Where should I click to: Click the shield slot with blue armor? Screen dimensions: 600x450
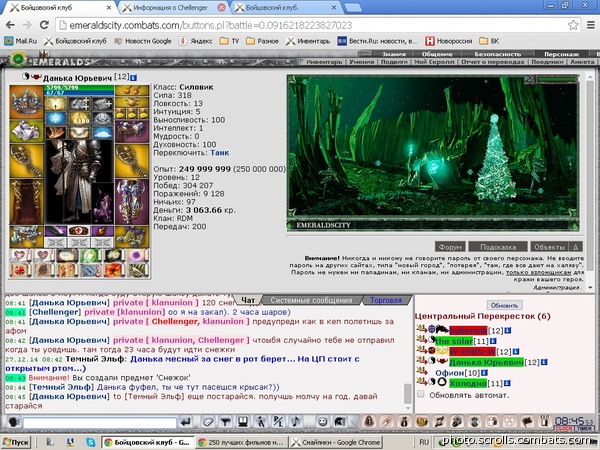131,202
